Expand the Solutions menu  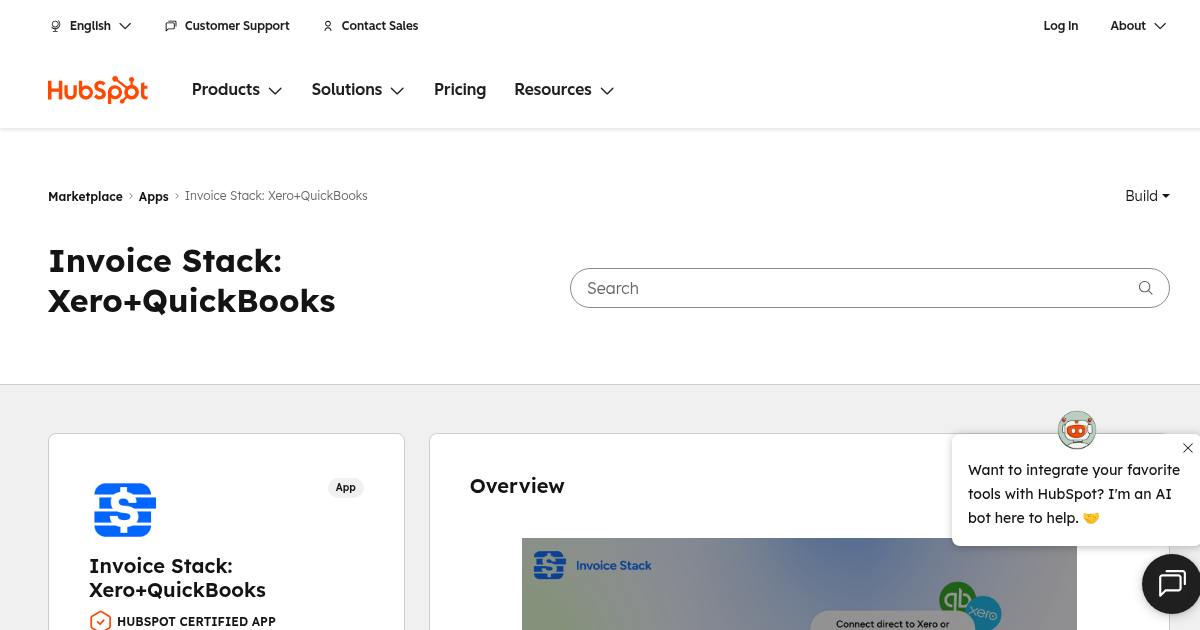point(358,90)
